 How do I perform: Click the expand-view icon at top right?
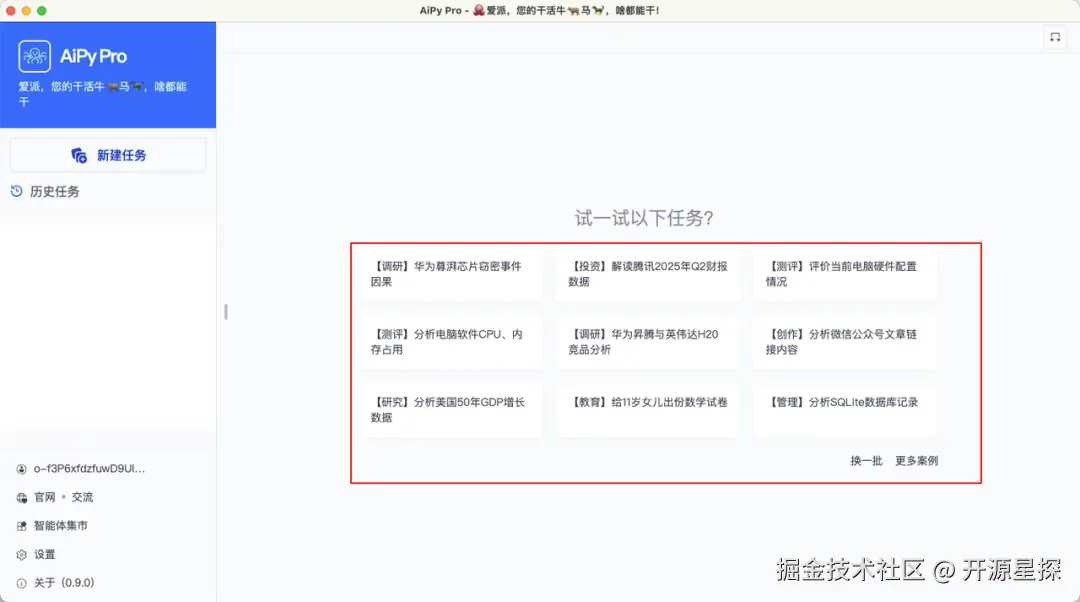tap(1055, 37)
